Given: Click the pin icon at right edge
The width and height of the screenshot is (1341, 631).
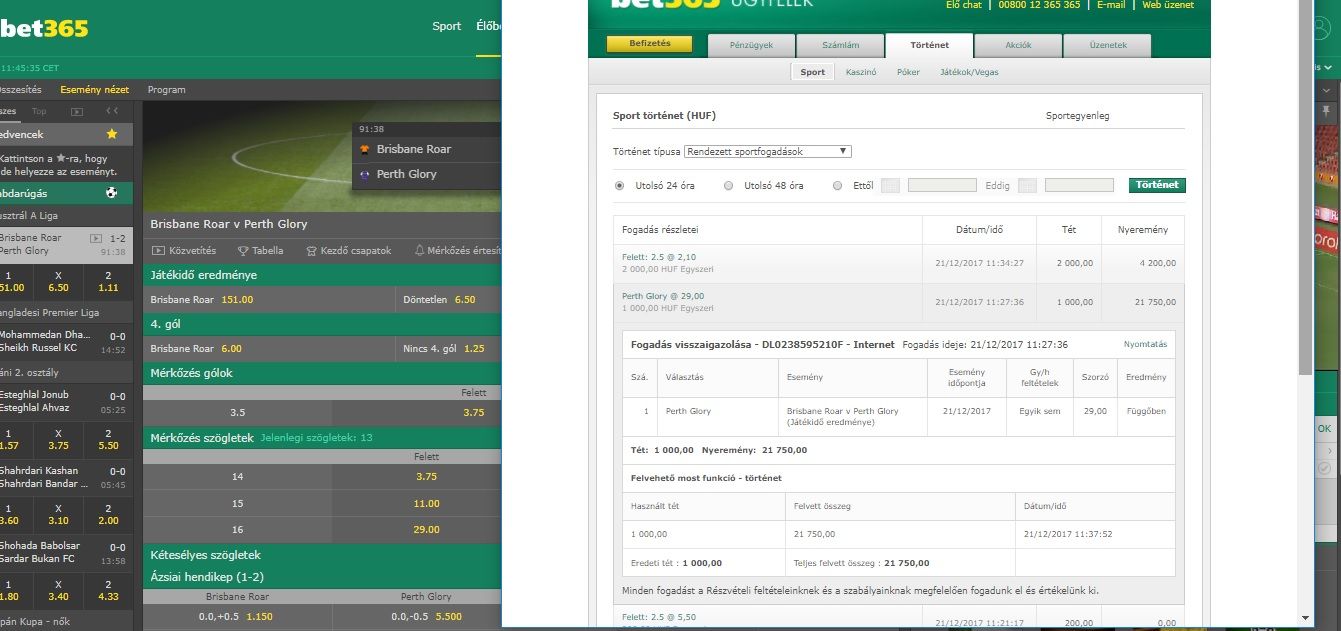Looking at the screenshot, I should point(1326,110).
